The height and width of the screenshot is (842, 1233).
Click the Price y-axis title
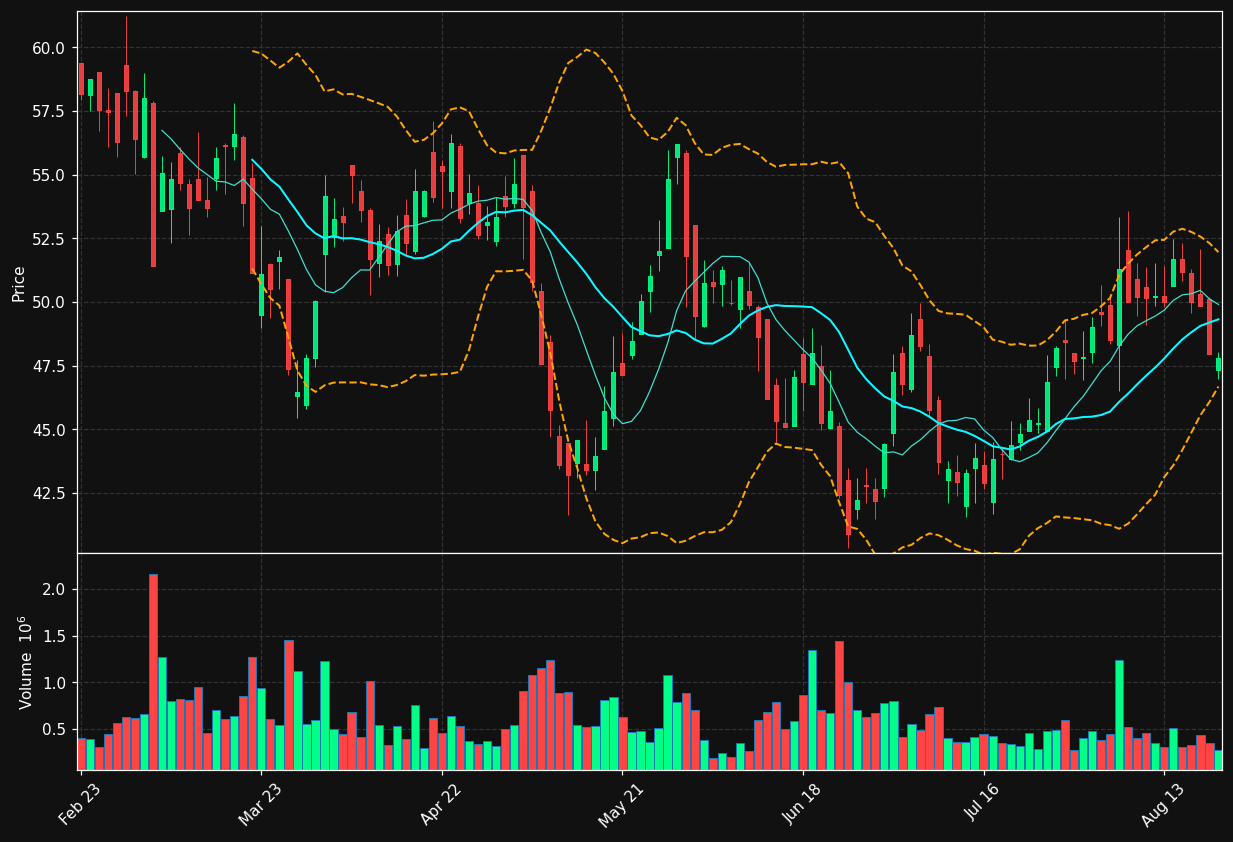pos(19,283)
